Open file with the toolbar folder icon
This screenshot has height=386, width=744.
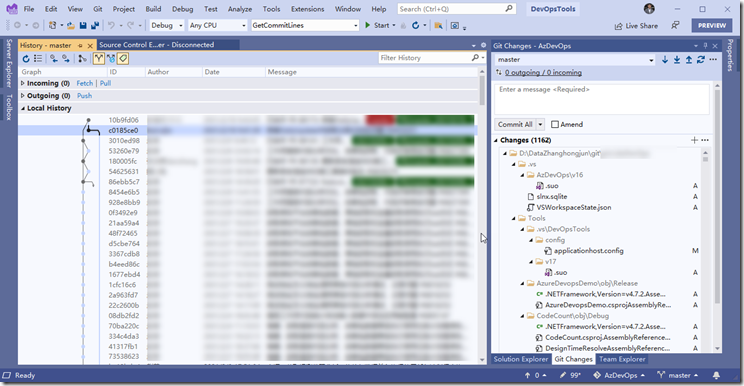coord(71,25)
